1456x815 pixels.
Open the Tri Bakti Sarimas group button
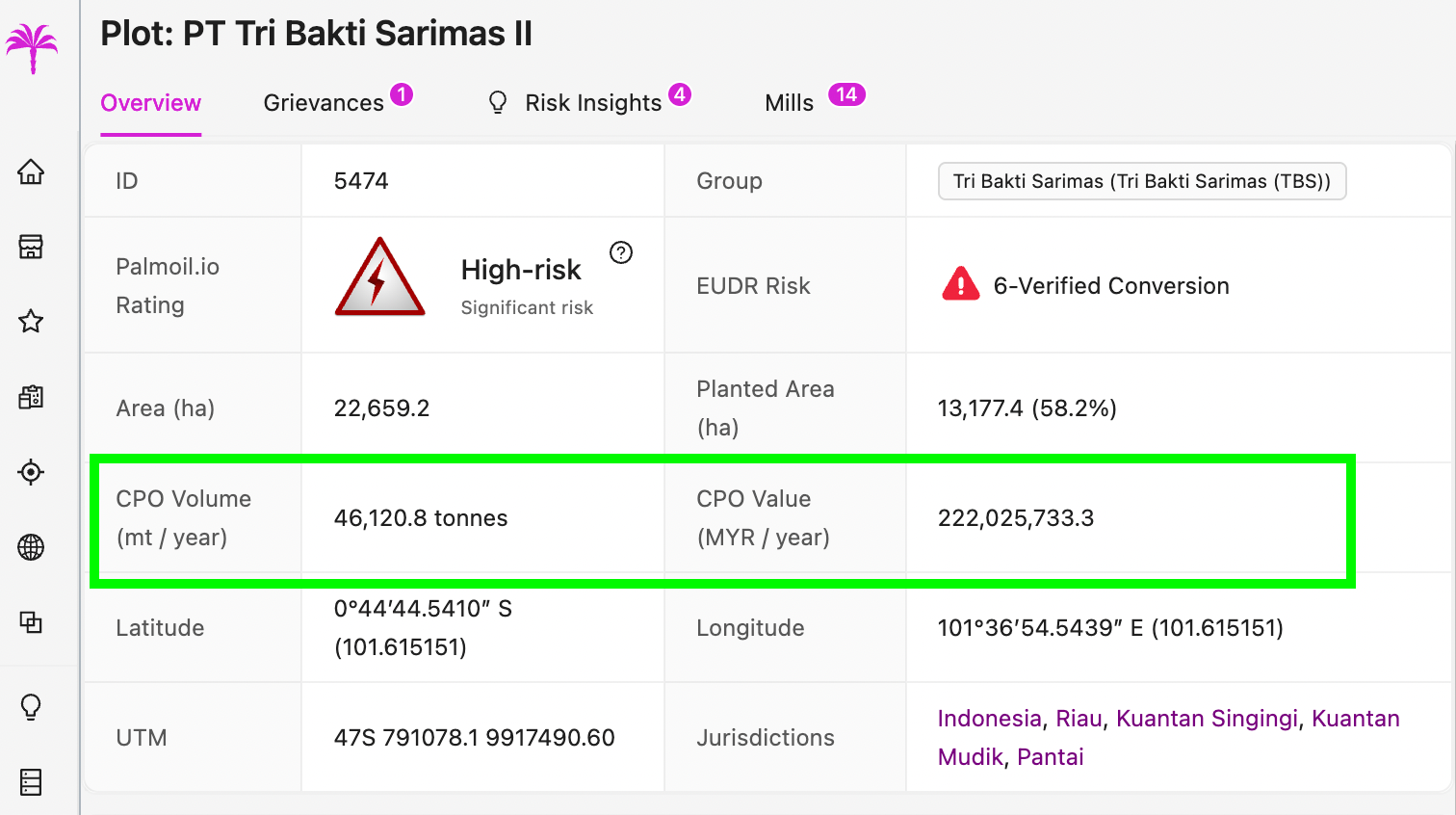[x=1142, y=181]
